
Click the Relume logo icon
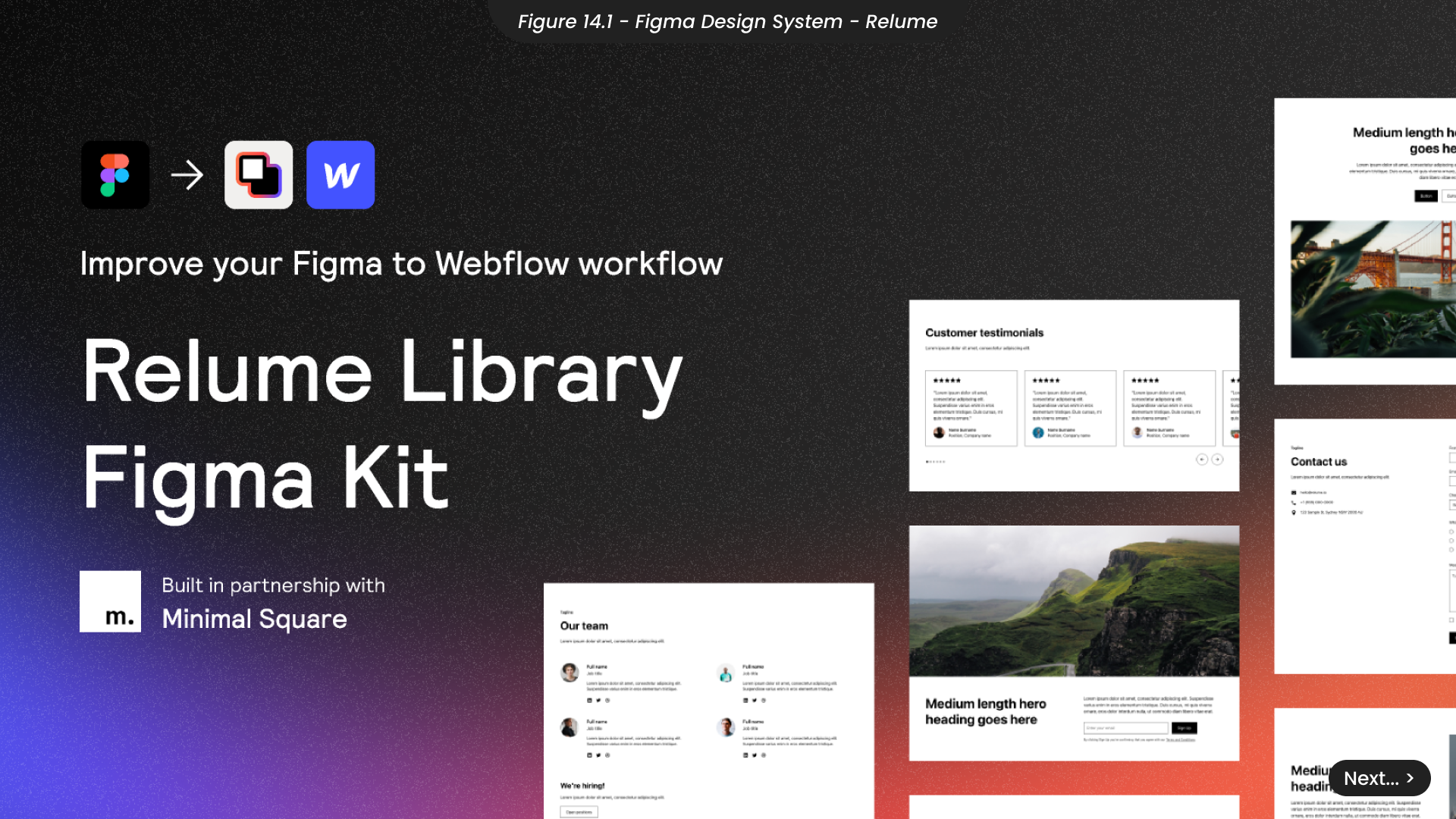(259, 175)
